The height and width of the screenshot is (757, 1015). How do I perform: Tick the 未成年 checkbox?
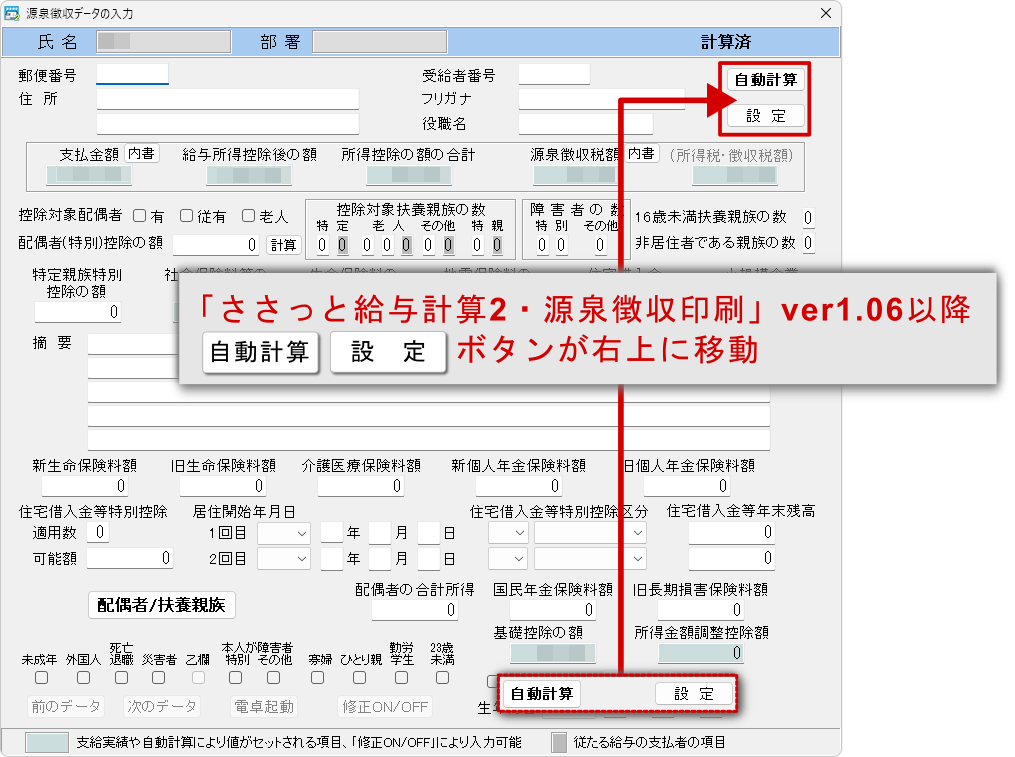click(x=41, y=678)
